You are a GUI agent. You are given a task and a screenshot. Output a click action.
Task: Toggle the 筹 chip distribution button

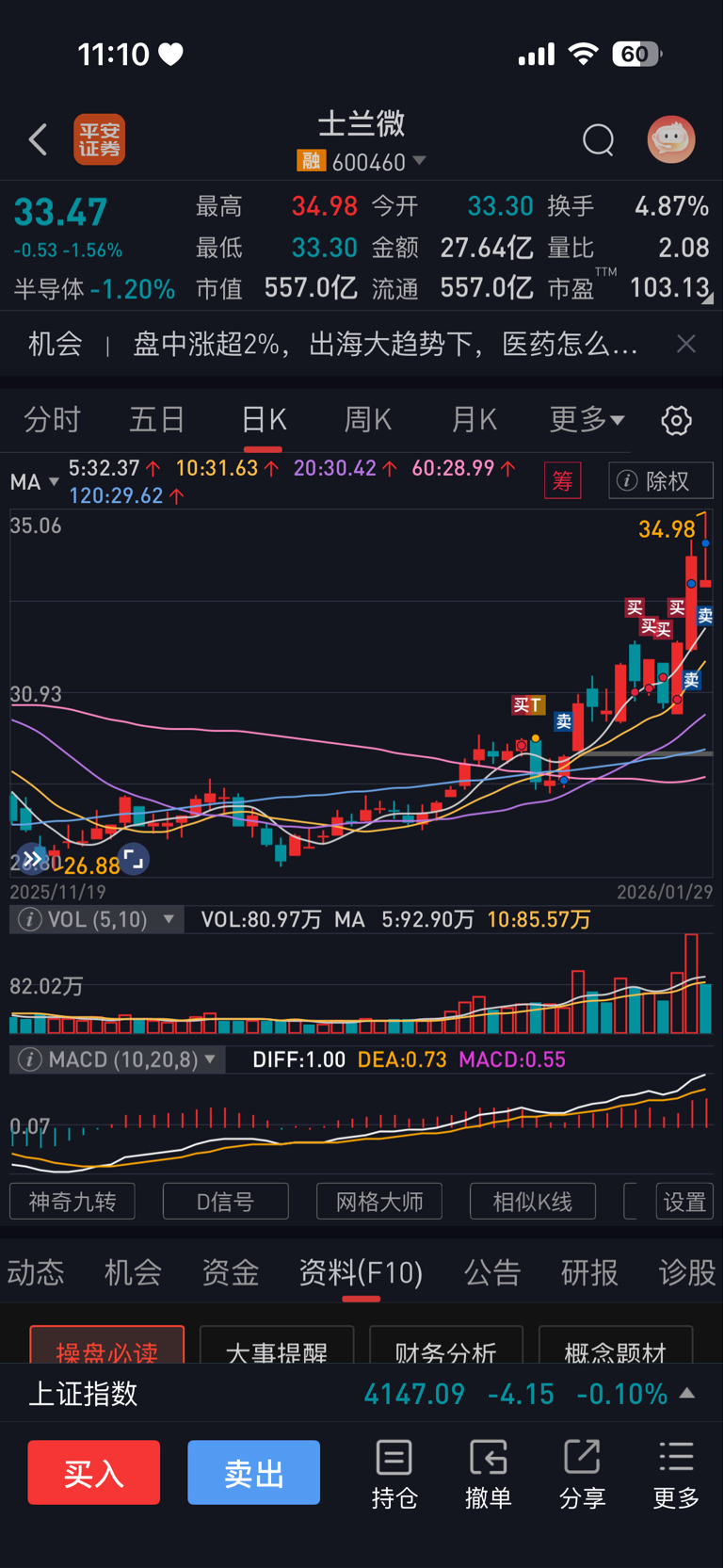point(563,481)
